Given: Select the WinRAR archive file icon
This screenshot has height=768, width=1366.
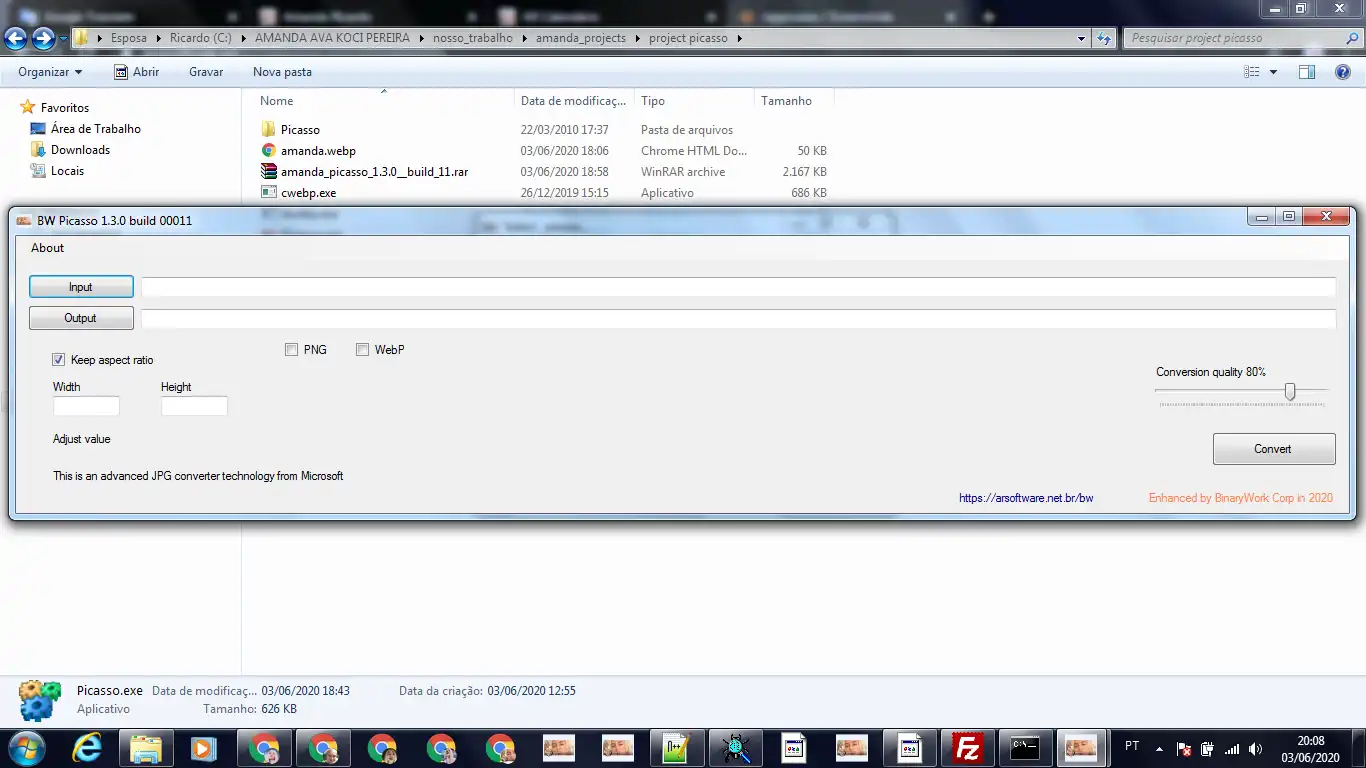Looking at the screenshot, I should click(268, 171).
